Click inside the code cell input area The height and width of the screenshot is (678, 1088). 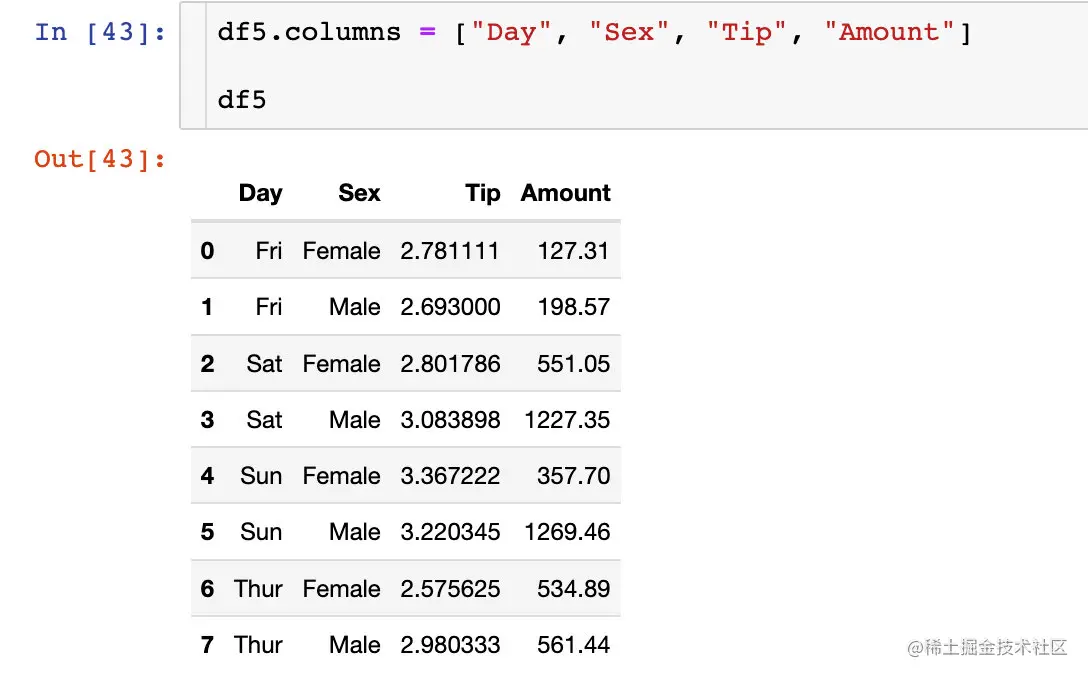pyautogui.click(x=640, y=66)
